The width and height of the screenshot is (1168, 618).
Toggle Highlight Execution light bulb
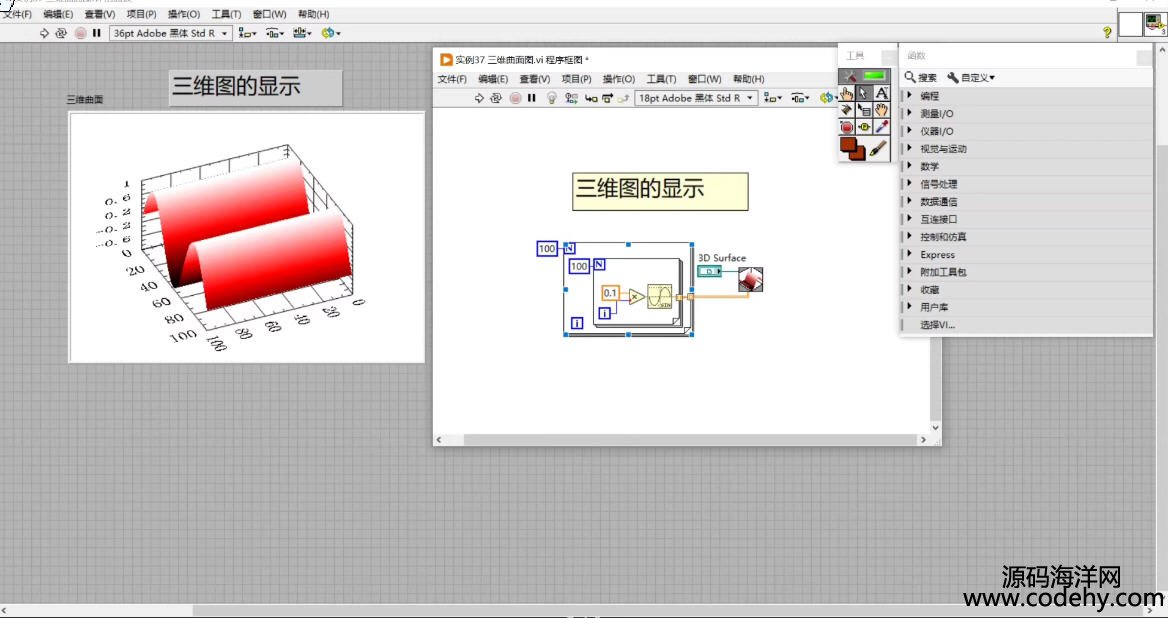tap(552, 98)
